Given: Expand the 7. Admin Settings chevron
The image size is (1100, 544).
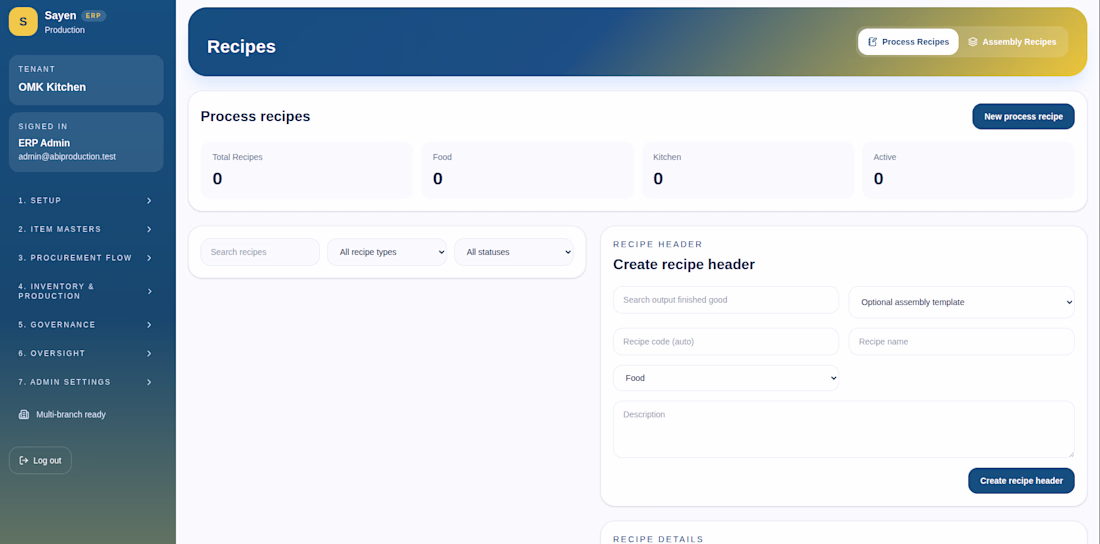Looking at the screenshot, I should (149, 383).
